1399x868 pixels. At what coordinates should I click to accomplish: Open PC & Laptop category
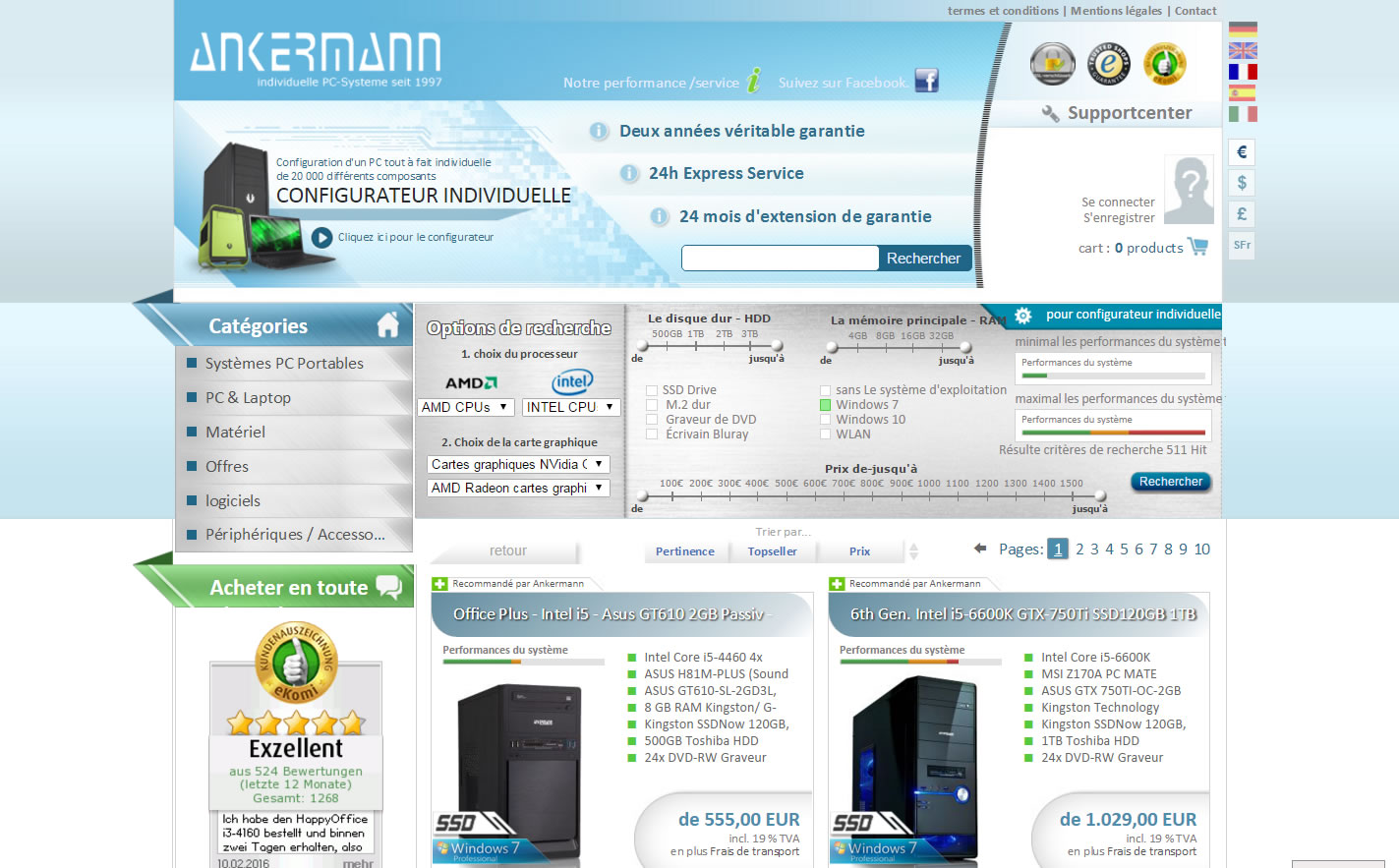pos(294,397)
